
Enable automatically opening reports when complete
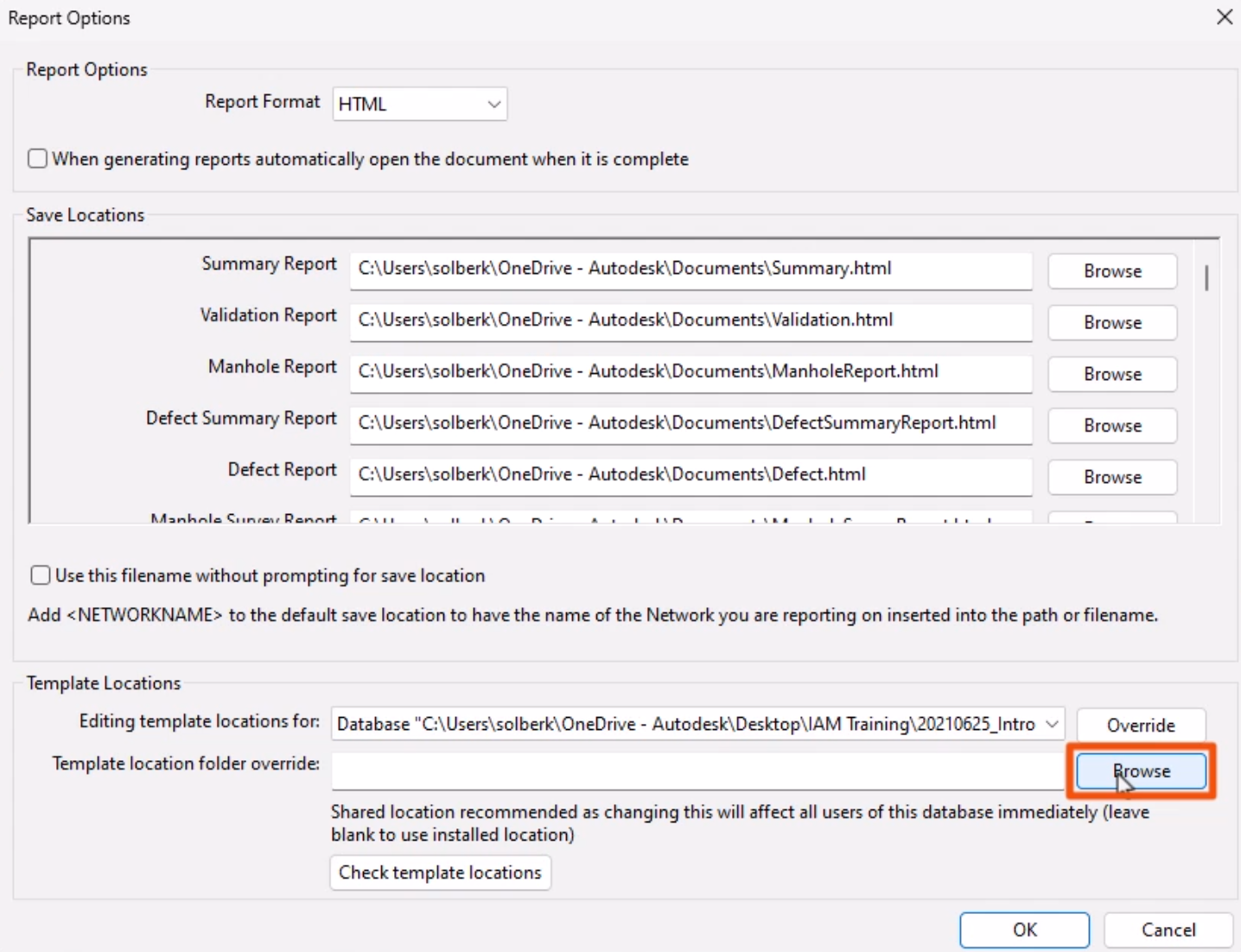pos(37,158)
